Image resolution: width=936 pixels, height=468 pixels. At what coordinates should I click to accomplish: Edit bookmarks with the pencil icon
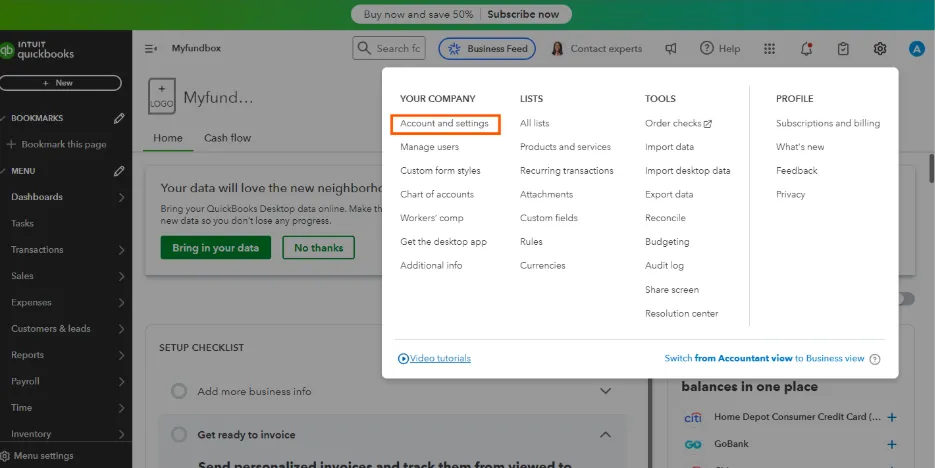tap(119, 118)
